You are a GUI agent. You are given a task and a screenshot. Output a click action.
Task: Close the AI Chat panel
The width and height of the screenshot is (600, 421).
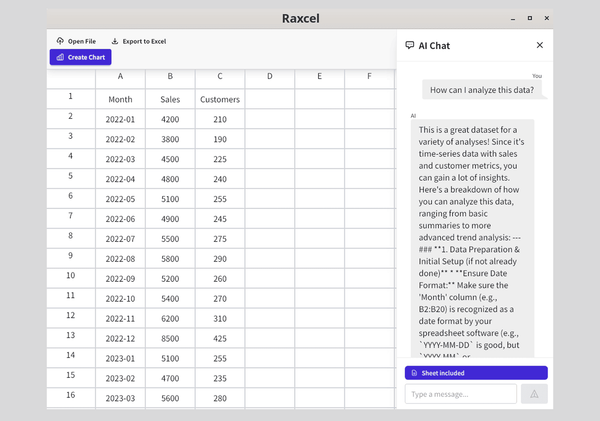pos(540,45)
